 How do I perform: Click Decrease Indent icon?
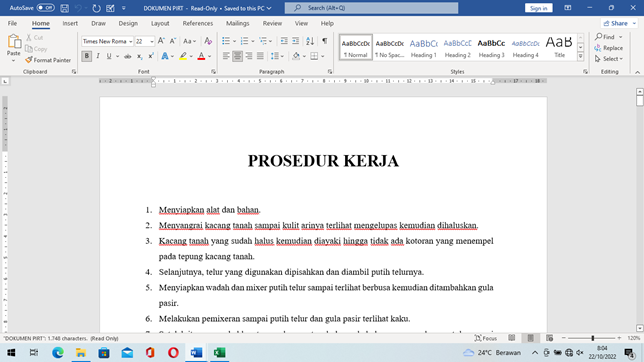(x=284, y=41)
